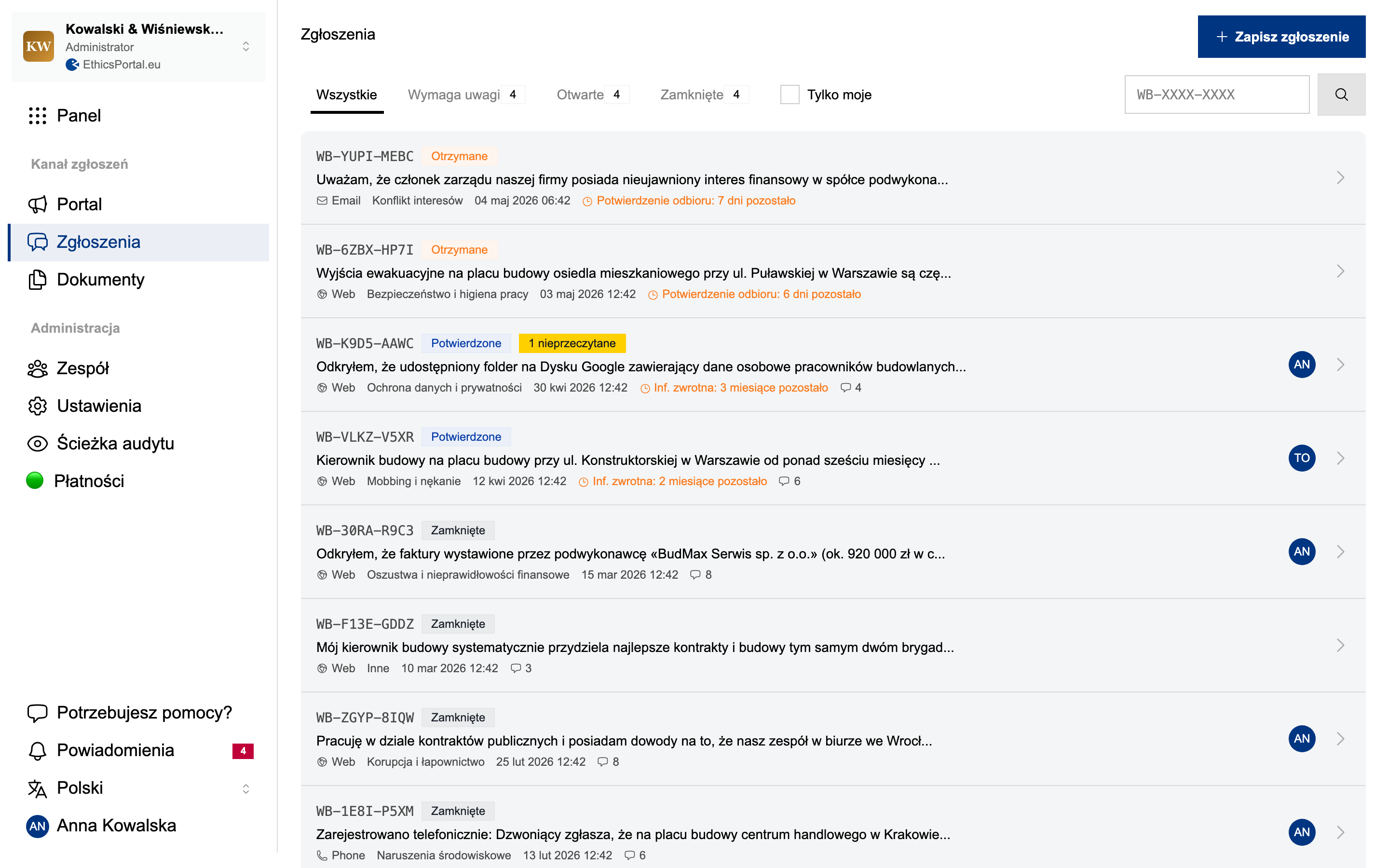Click the Portal megaphone icon
This screenshot has height=868, width=1389.
click(37, 204)
